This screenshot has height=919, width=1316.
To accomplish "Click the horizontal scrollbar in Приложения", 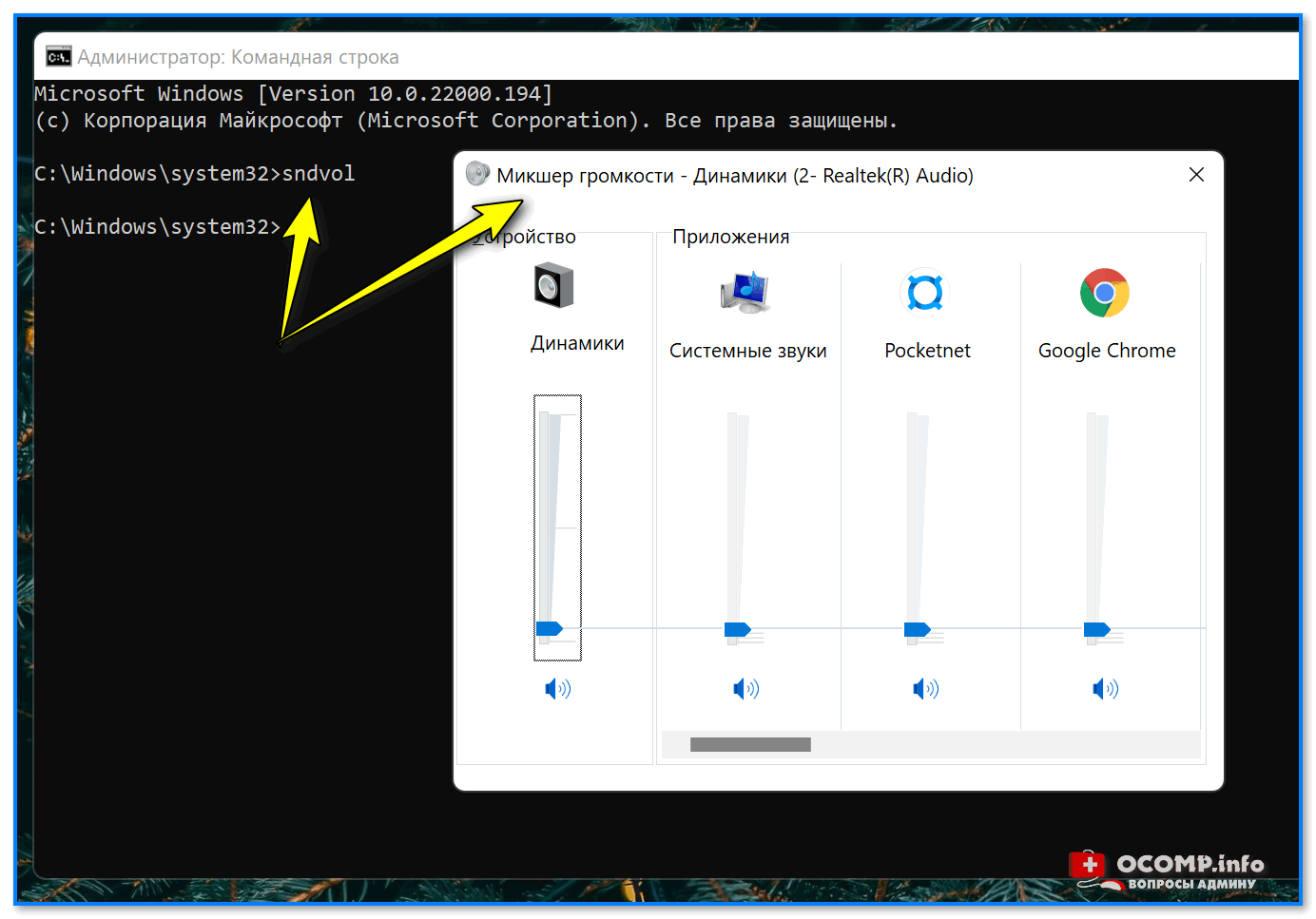I will click(750, 745).
